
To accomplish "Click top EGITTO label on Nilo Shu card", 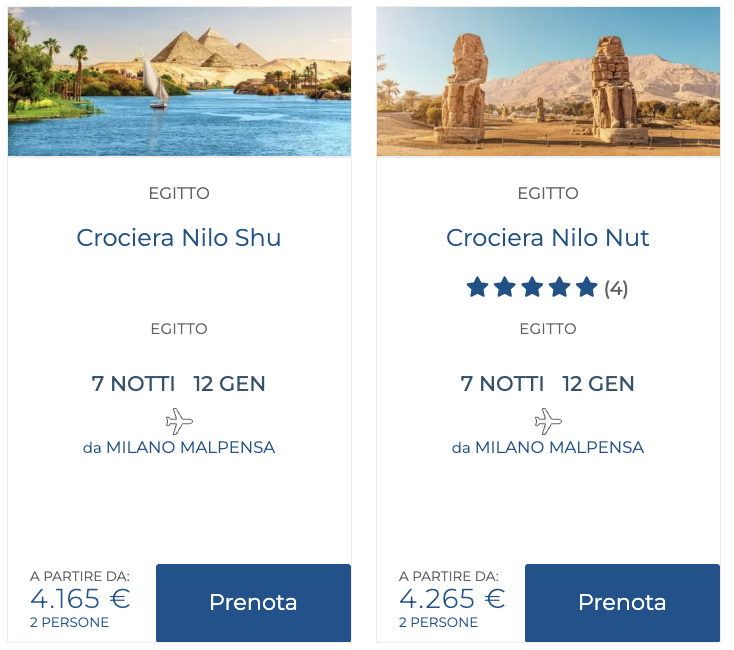I will [179, 194].
